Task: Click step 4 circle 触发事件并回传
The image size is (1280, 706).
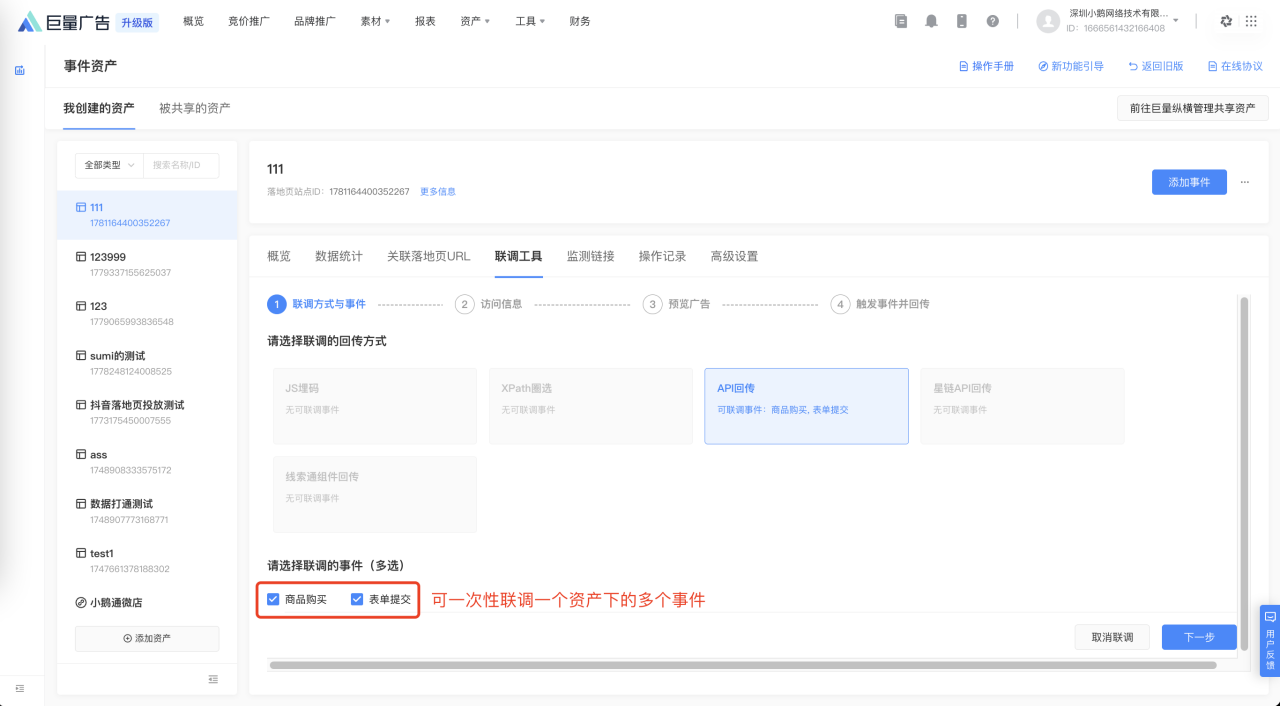Action: point(840,304)
